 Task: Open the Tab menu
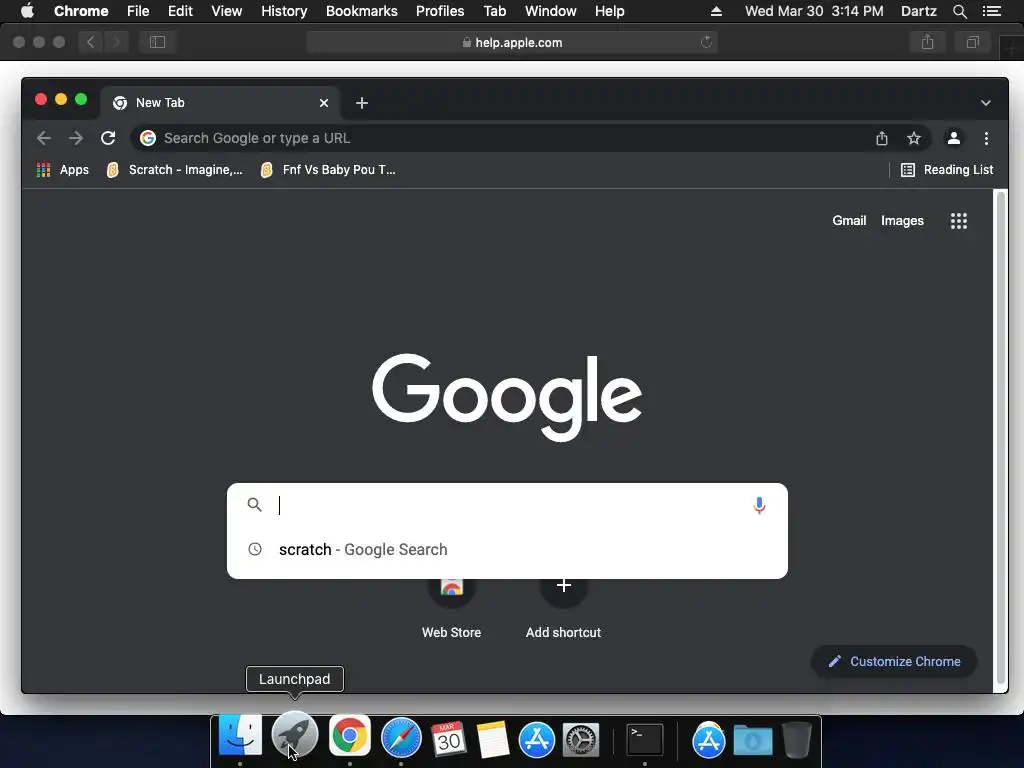(494, 11)
